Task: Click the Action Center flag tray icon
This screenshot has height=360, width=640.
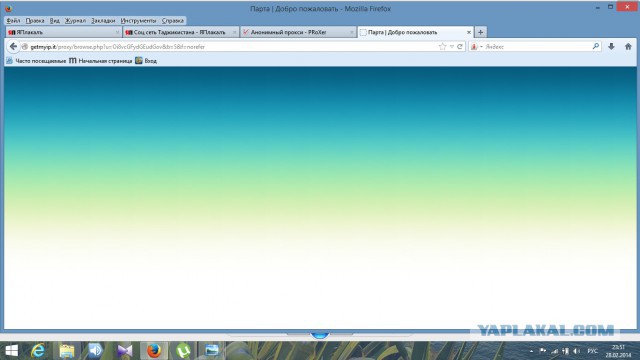Action: click(x=542, y=351)
